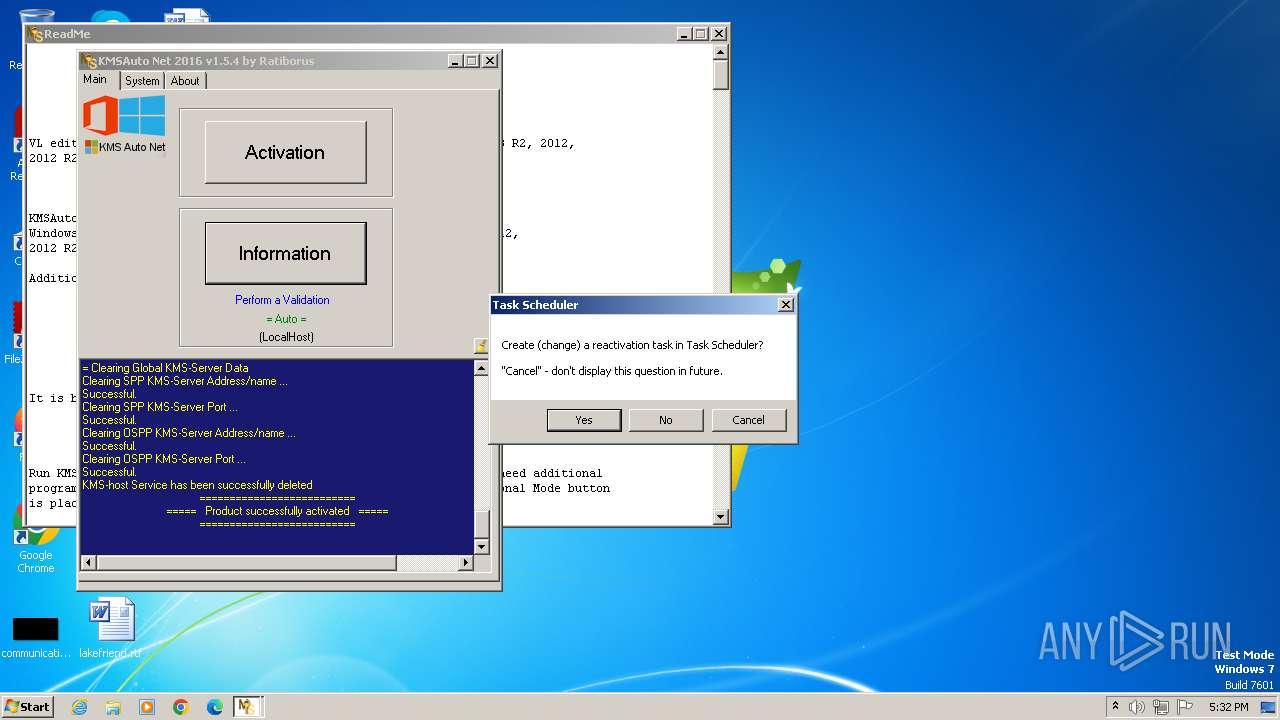
Task: Select the lakefriend.rtf desktop file
Action: pyautogui.click(x=110, y=628)
